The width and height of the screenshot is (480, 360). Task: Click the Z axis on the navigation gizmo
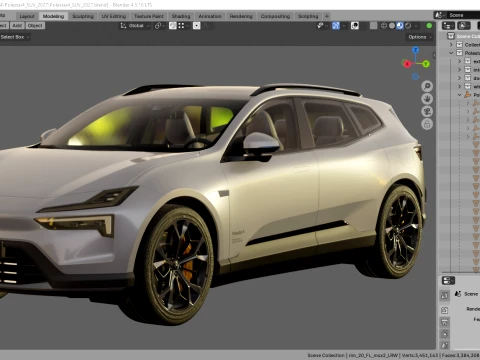point(415,50)
